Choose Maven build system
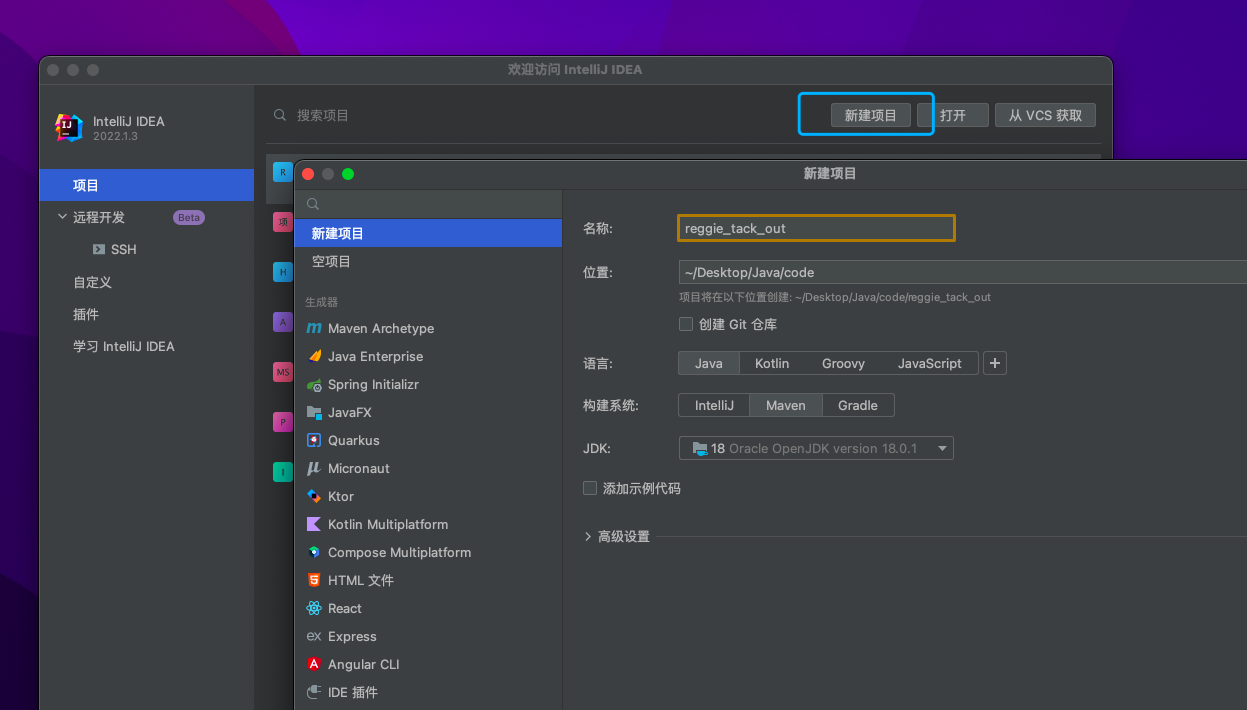This screenshot has height=710, width=1247. (785, 405)
